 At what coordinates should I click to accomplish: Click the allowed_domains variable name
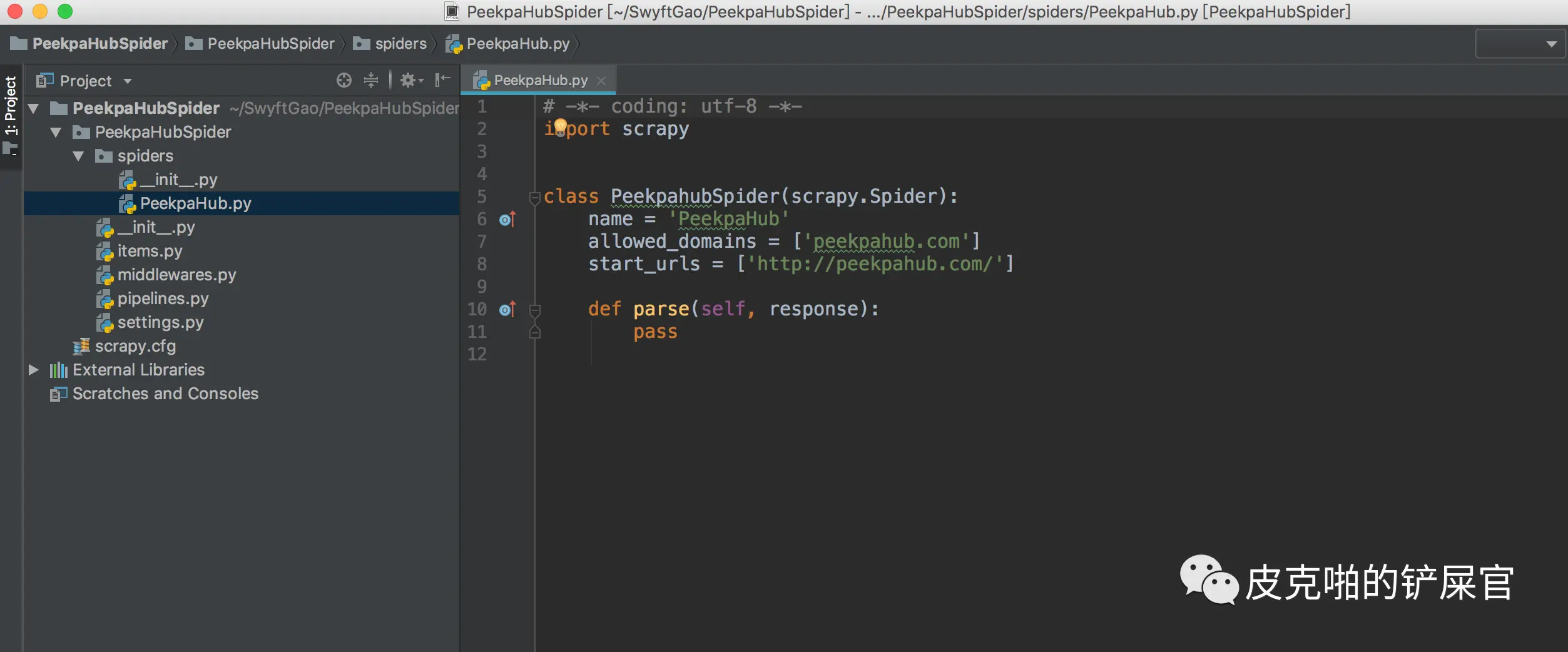(672, 242)
